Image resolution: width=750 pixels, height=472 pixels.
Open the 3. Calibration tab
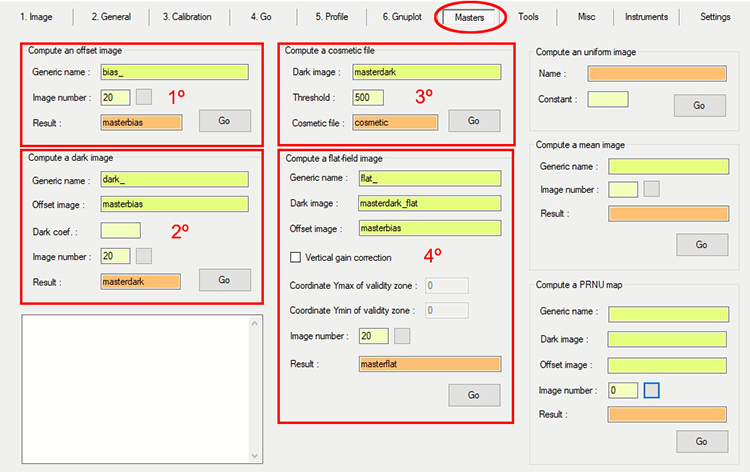[187, 17]
